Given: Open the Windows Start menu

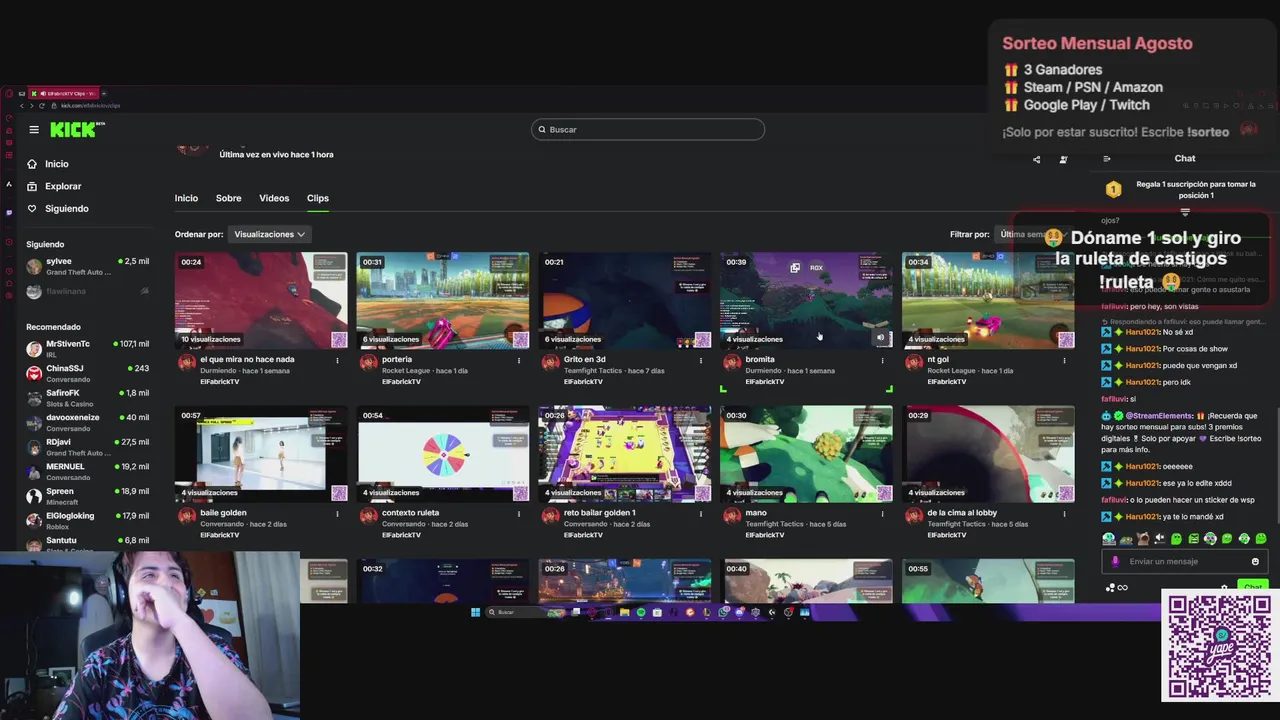Looking at the screenshot, I should pos(476,612).
